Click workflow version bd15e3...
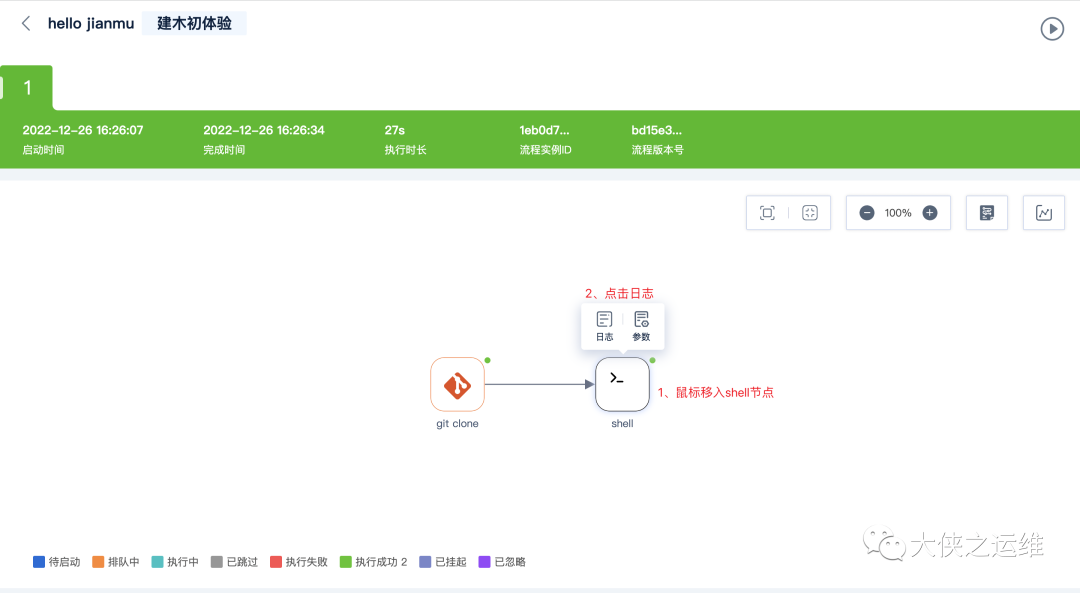The width and height of the screenshot is (1080, 593). click(656, 130)
